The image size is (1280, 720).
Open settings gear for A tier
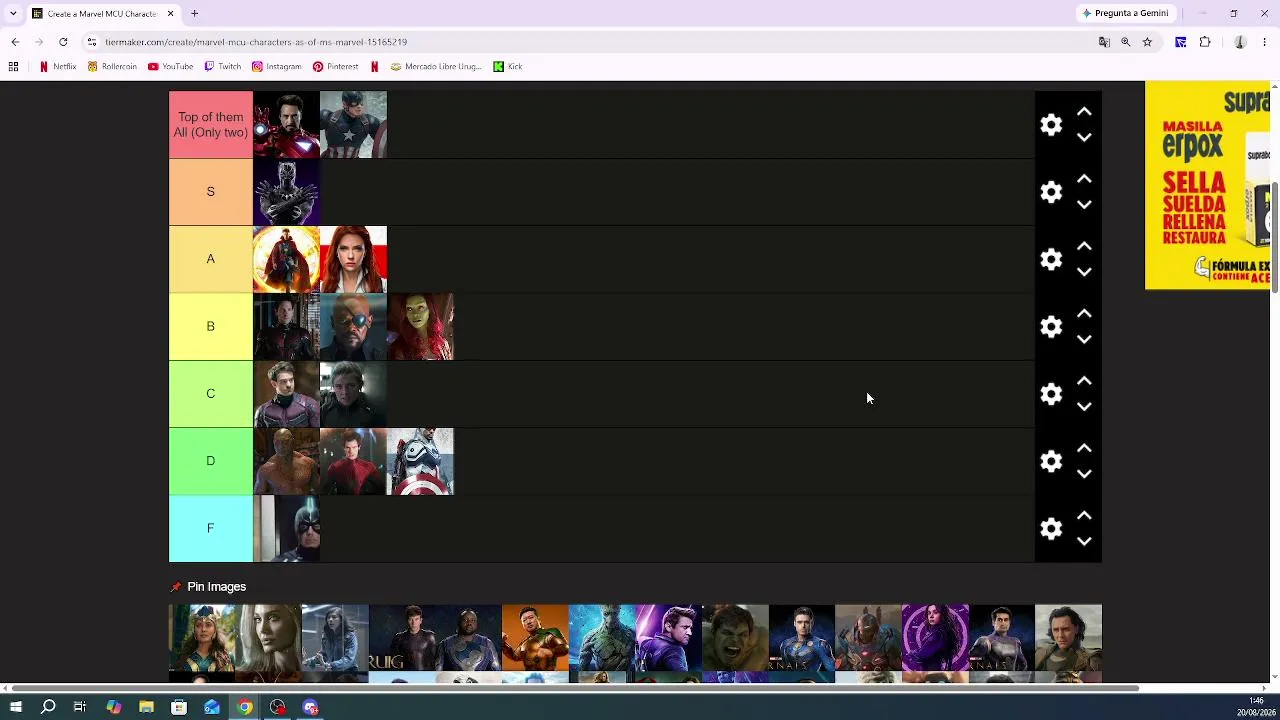click(1051, 259)
